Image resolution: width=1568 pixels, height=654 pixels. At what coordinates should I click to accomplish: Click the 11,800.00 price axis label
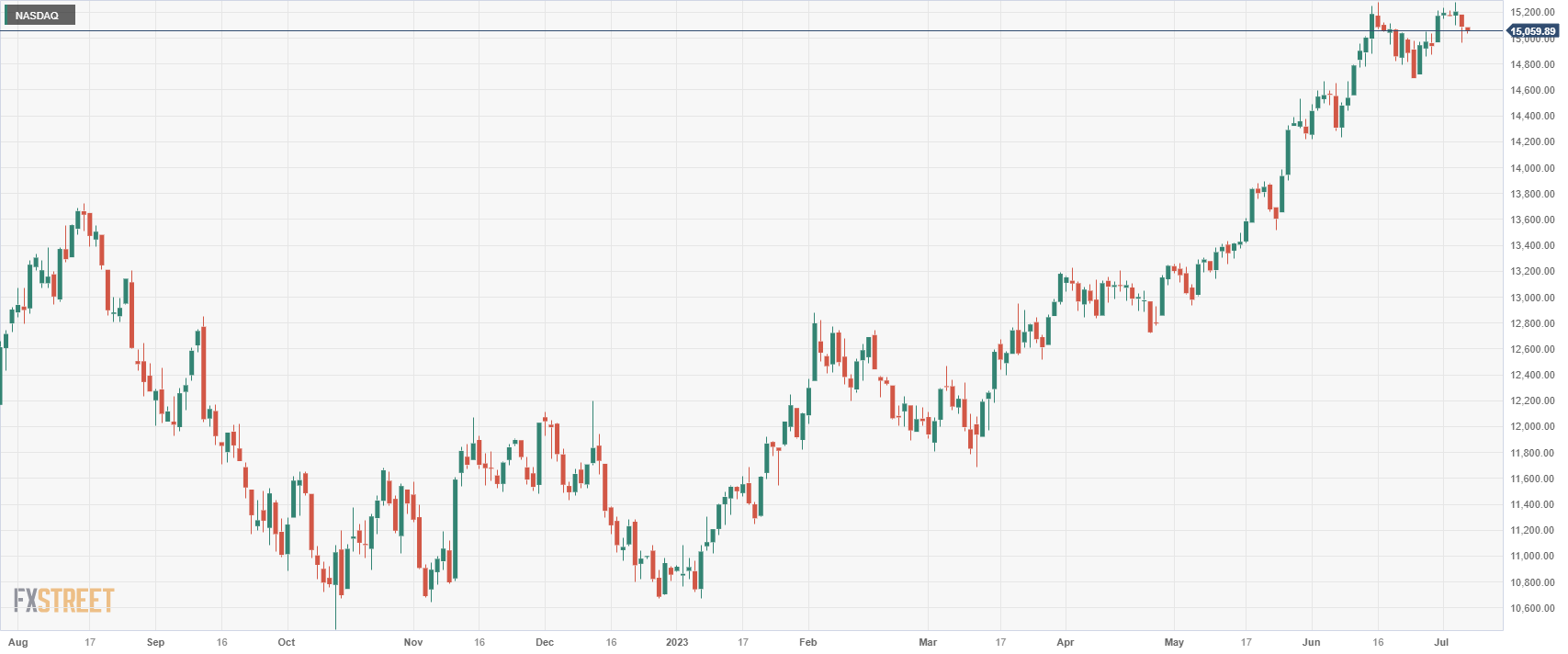(1532, 453)
